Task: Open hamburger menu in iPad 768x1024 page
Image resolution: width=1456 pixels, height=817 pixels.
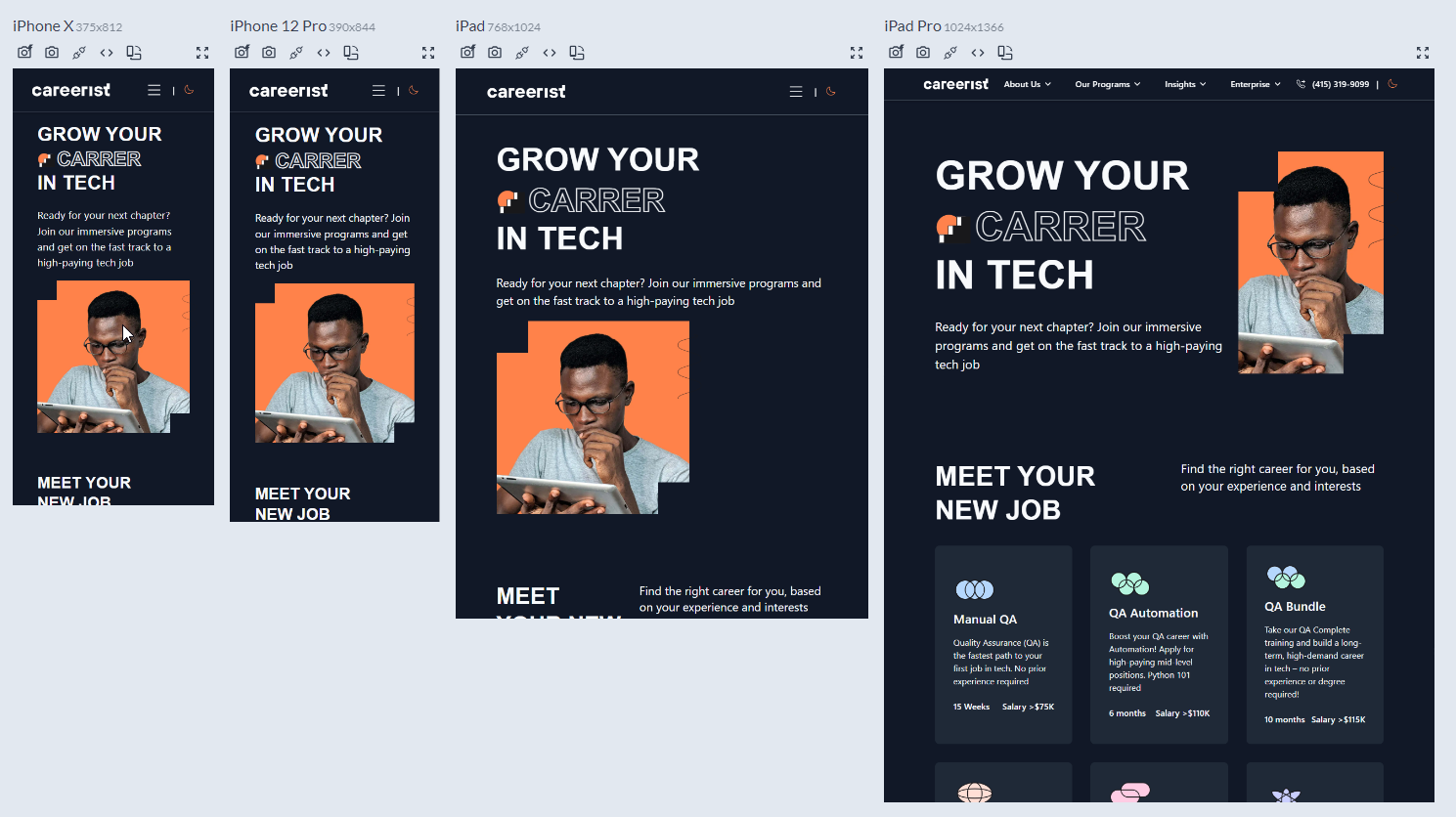Action: pyautogui.click(x=796, y=92)
